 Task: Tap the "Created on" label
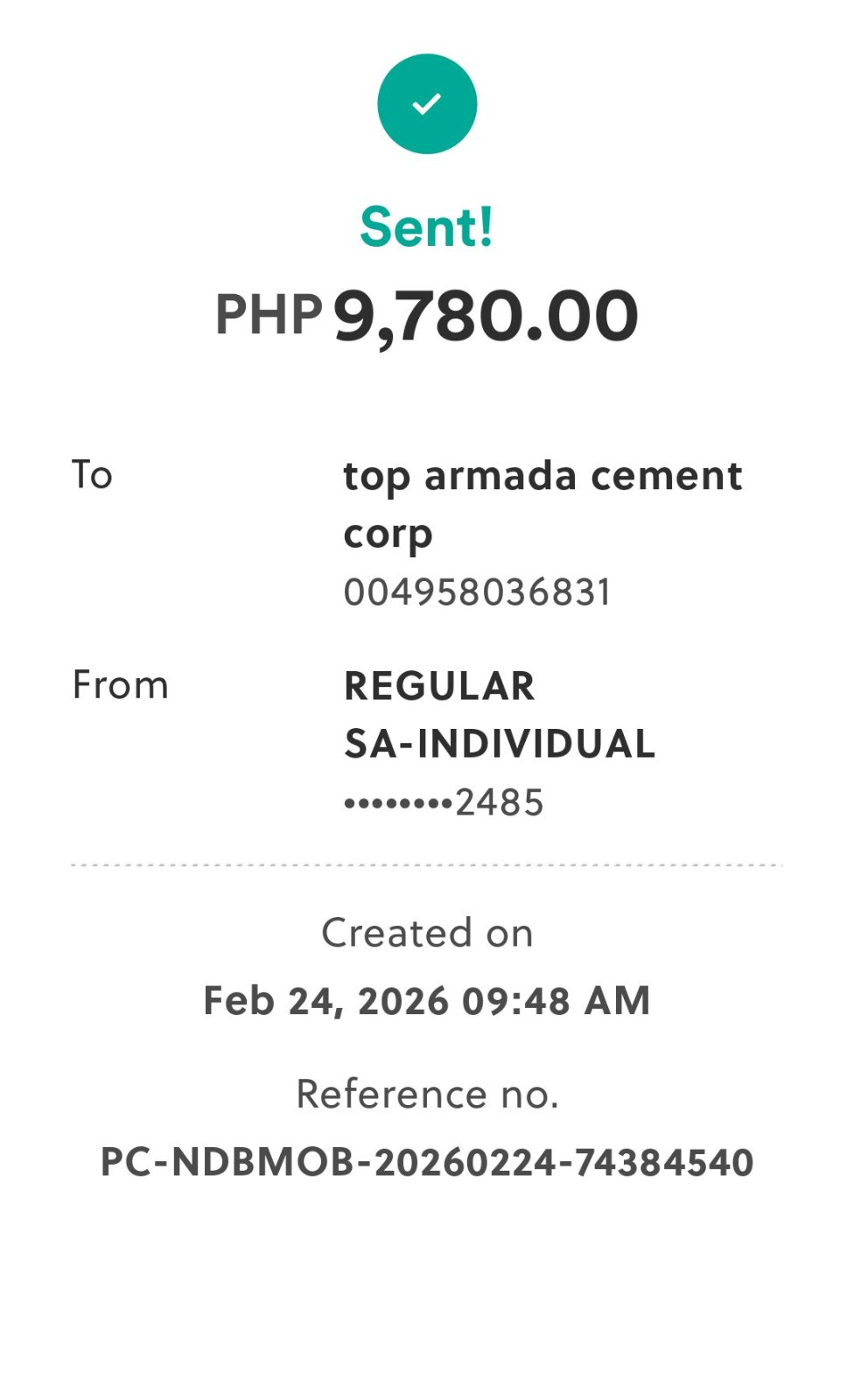(427, 933)
